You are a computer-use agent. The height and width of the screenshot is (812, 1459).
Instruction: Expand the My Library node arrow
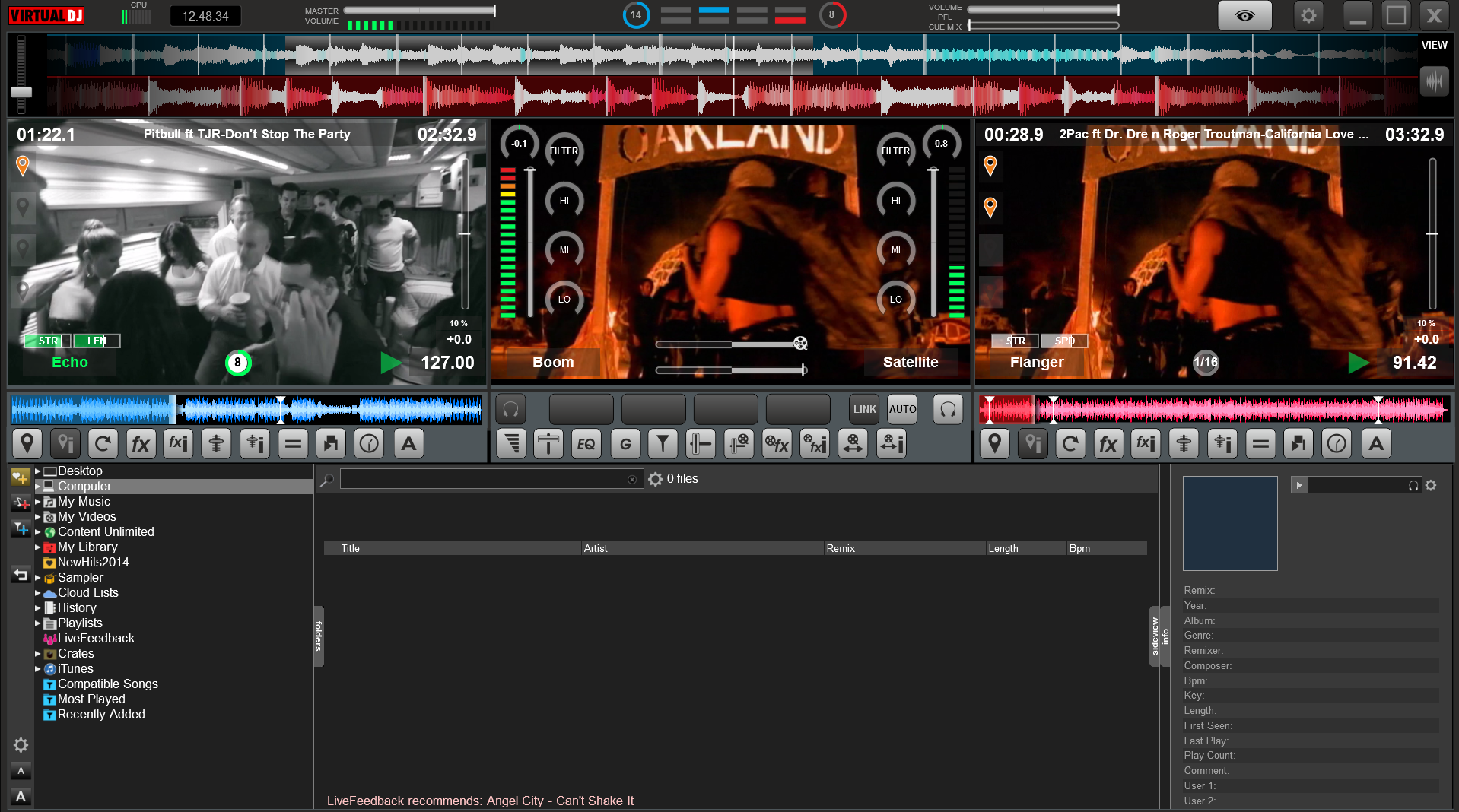pos(37,547)
